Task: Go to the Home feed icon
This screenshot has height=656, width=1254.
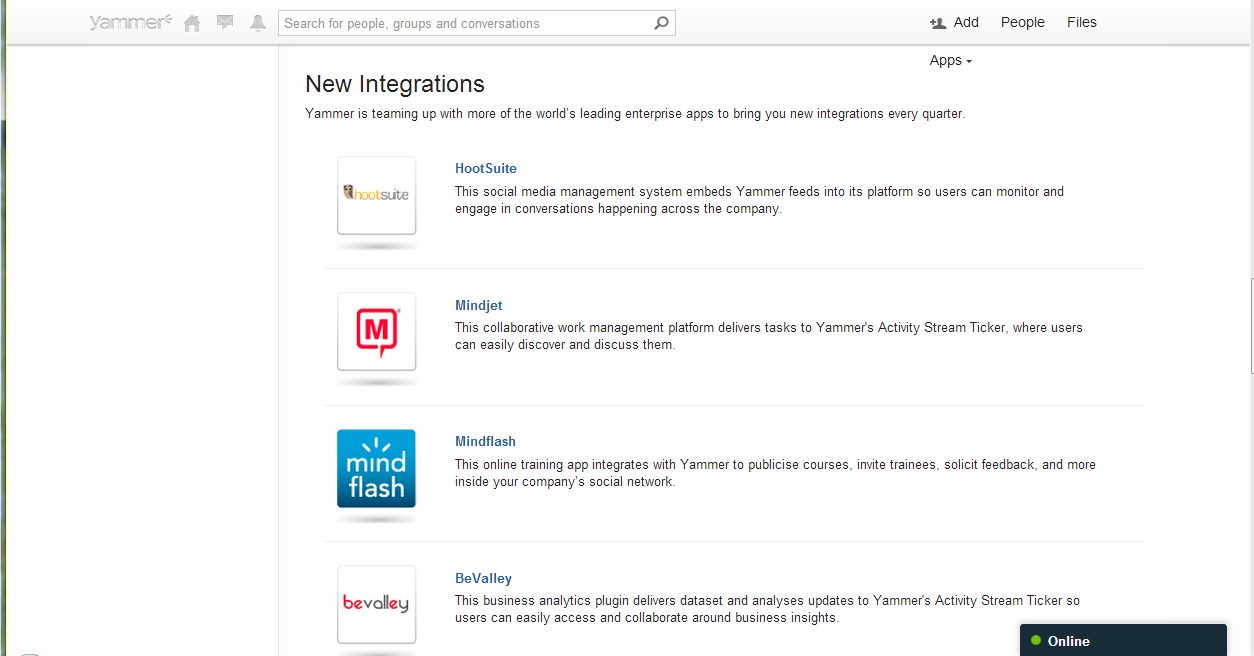Action: coord(192,23)
